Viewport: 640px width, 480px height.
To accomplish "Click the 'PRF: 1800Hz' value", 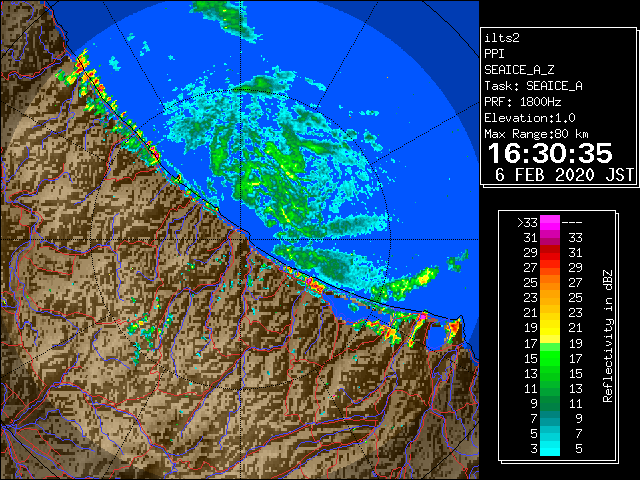I will [522, 102].
